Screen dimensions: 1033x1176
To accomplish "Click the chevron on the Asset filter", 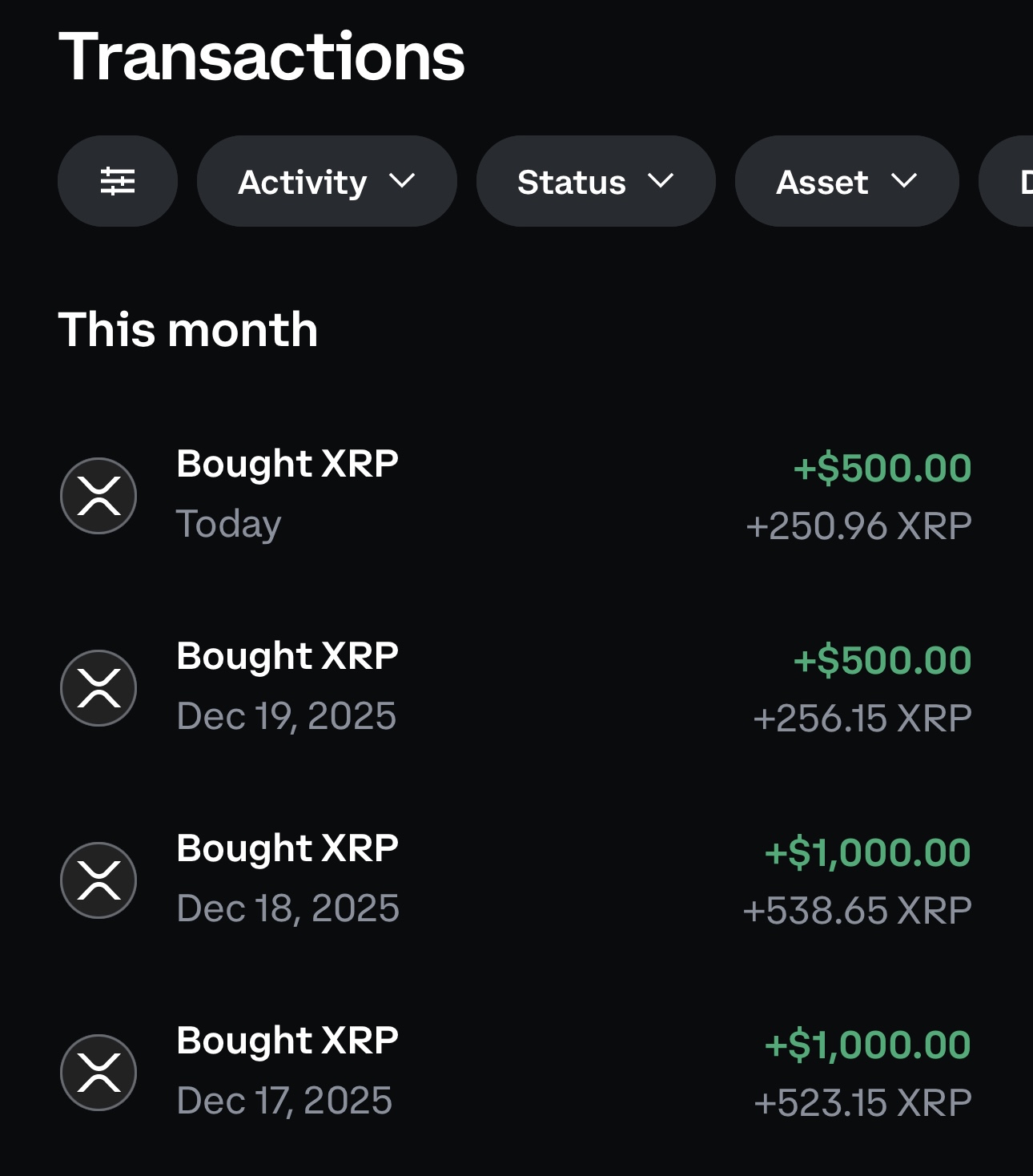I will point(904,181).
